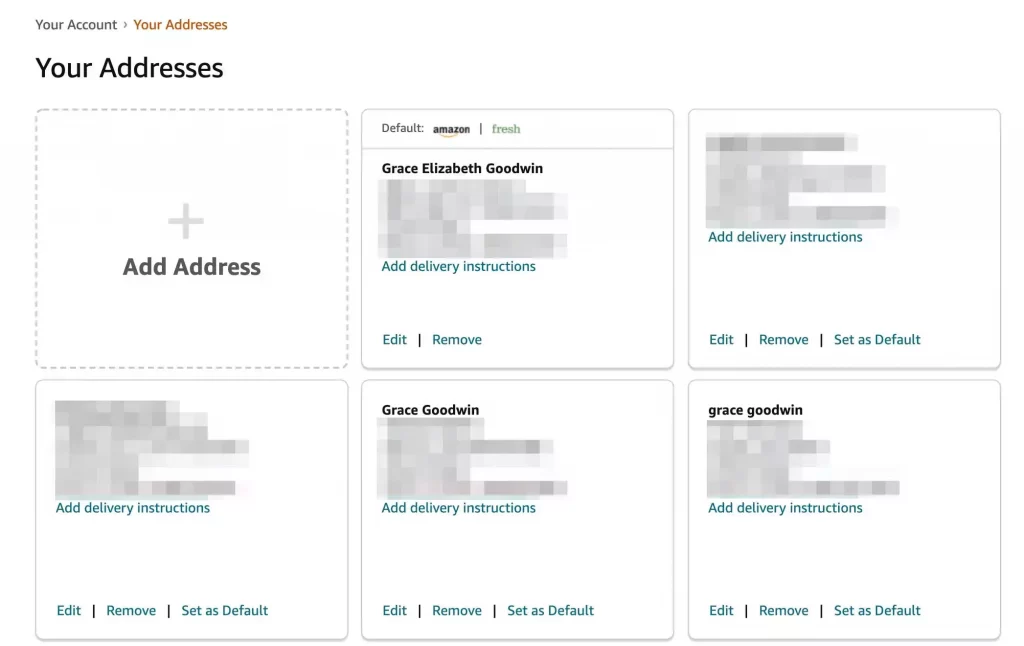The image size is (1024, 646).
Task: Remove the top-right blurred address
Action: tap(784, 340)
